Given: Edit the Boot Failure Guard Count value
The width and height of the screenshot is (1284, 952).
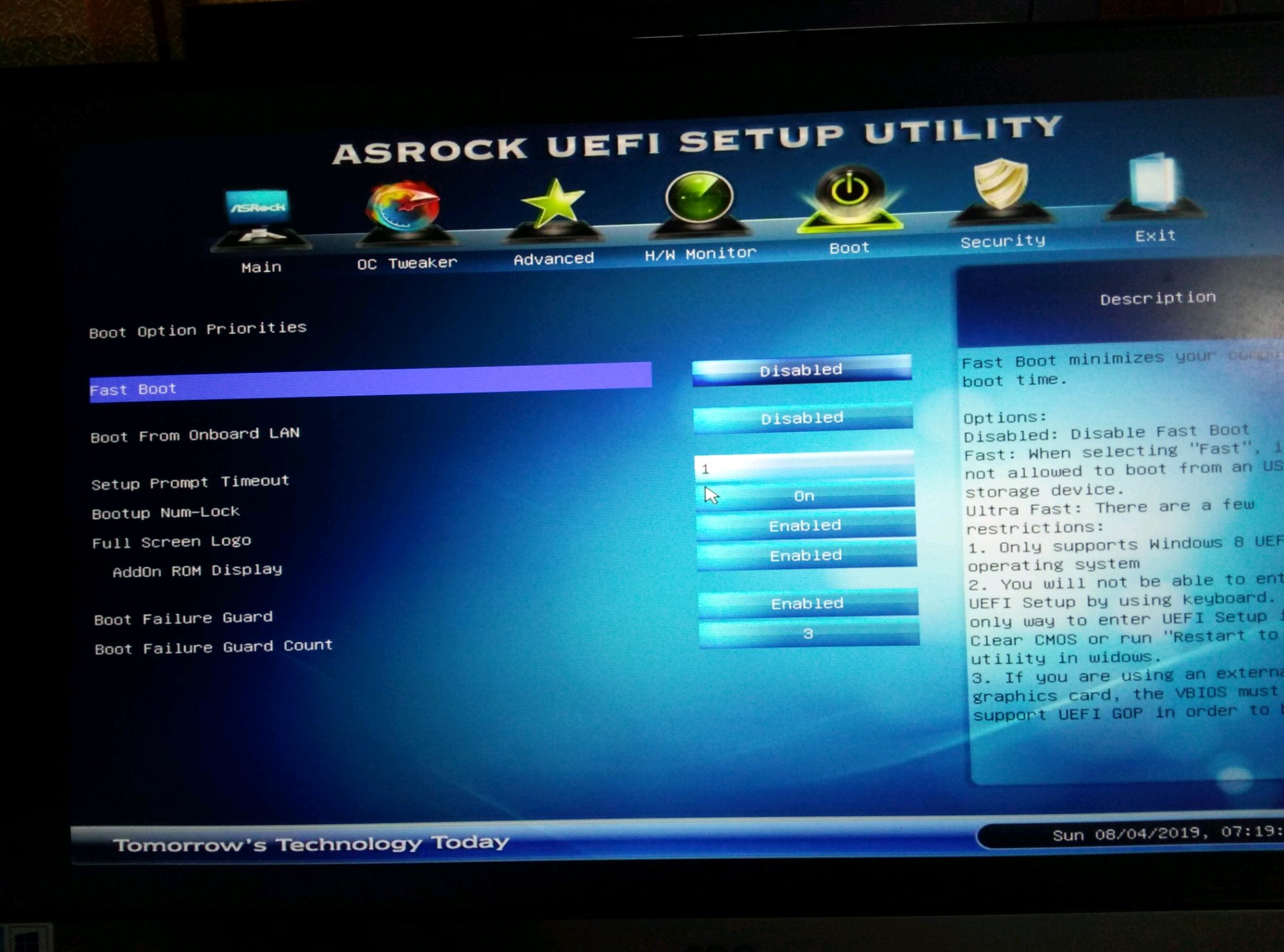Looking at the screenshot, I should tap(809, 634).
